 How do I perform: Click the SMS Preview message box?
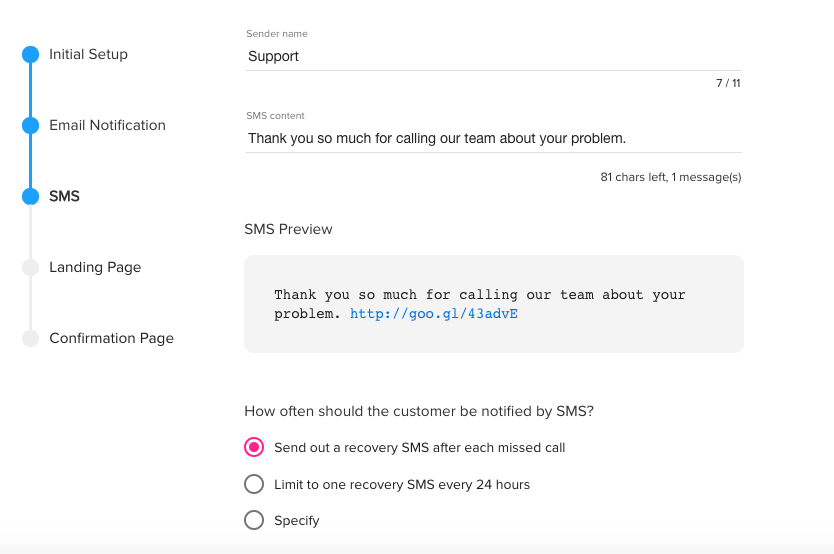tap(494, 304)
